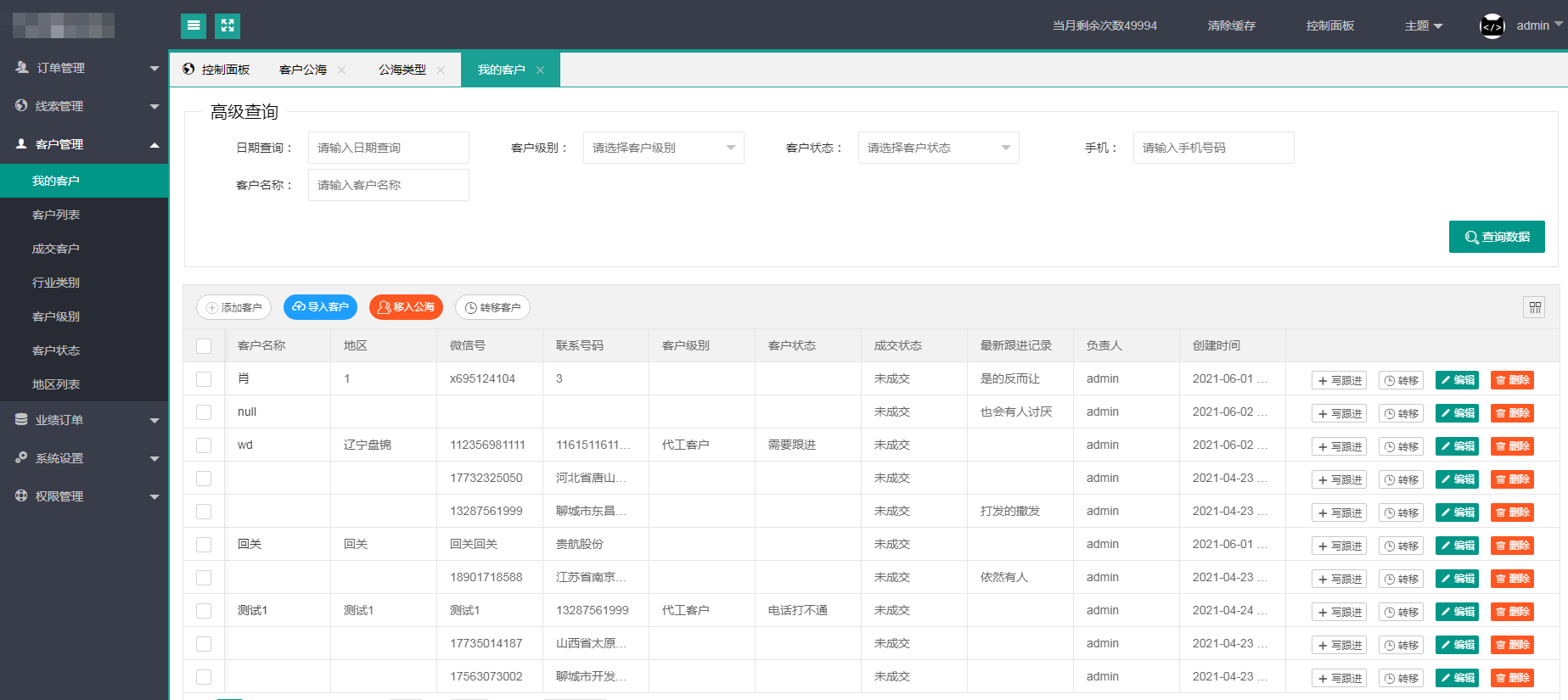Image resolution: width=1568 pixels, height=700 pixels.
Task: Click 编辑 for the wd customer row
Action: pyautogui.click(x=1457, y=446)
